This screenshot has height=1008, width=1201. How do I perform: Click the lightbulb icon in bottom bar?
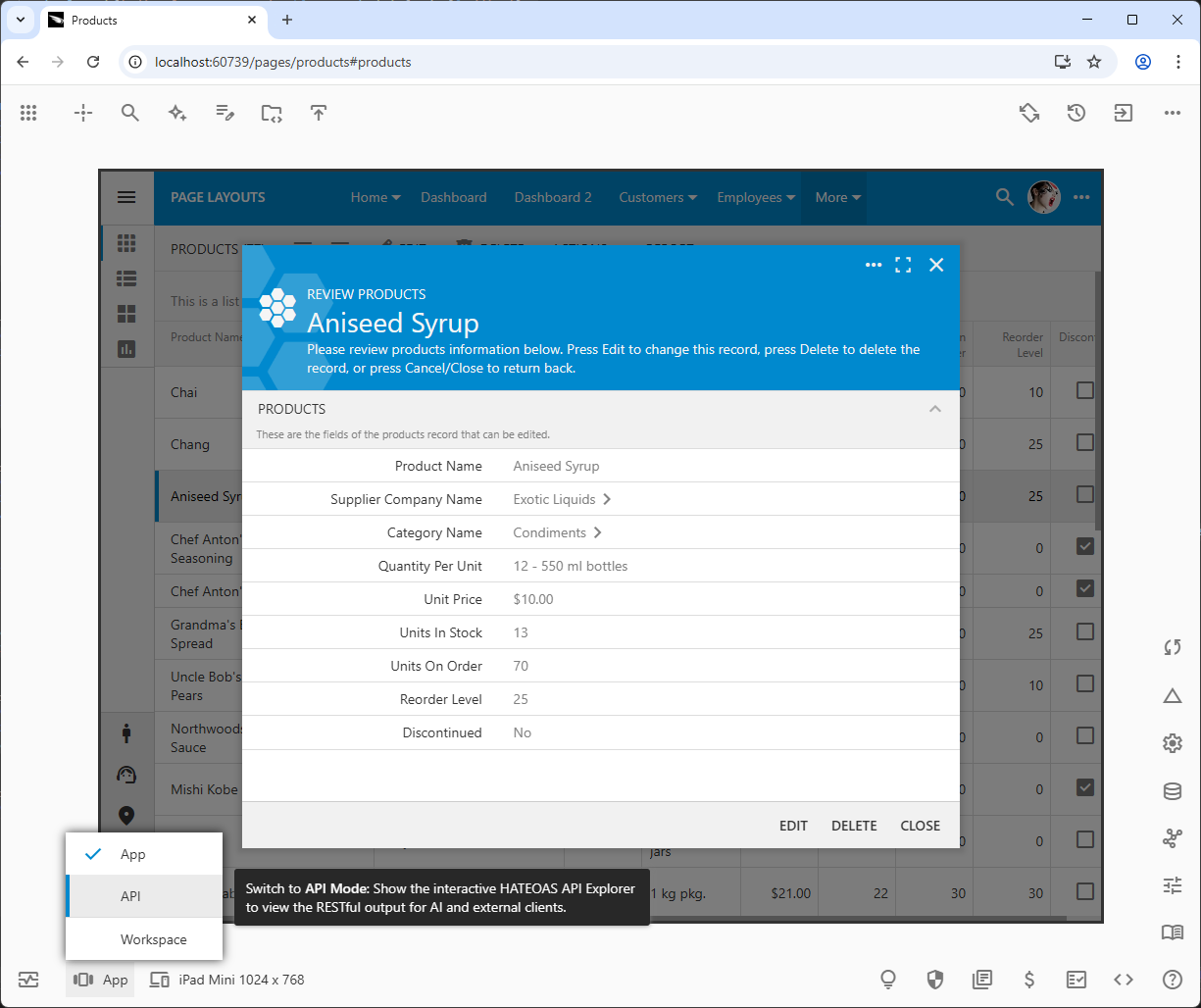(x=888, y=979)
